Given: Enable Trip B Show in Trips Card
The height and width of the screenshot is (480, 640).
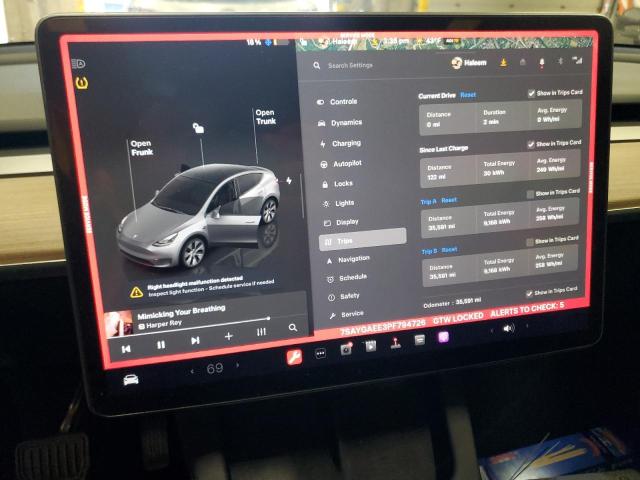Looking at the screenshot, I should 529,242.
